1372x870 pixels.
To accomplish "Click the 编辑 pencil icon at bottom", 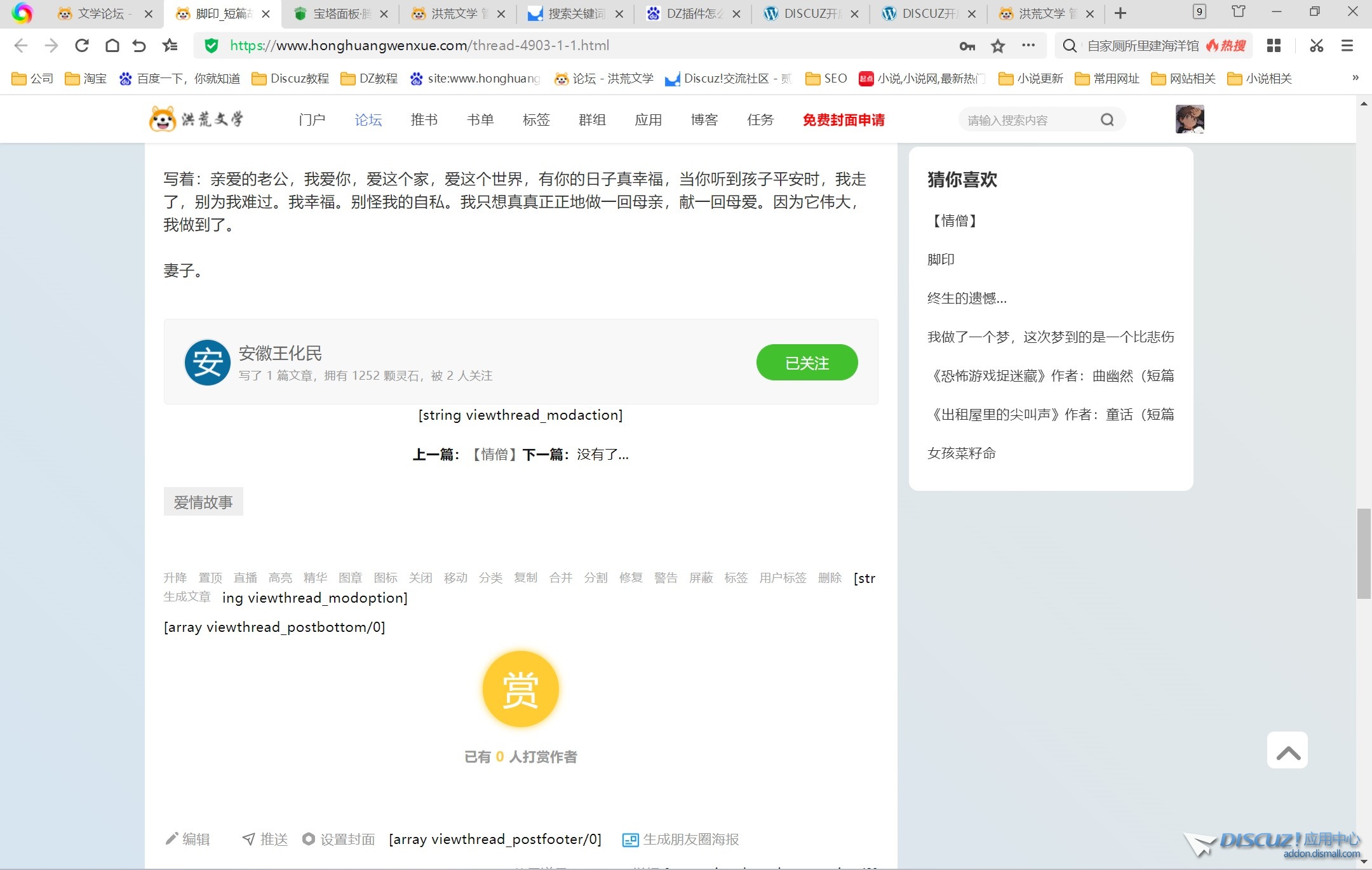I will pyautogui.click(x=171, y=838).
